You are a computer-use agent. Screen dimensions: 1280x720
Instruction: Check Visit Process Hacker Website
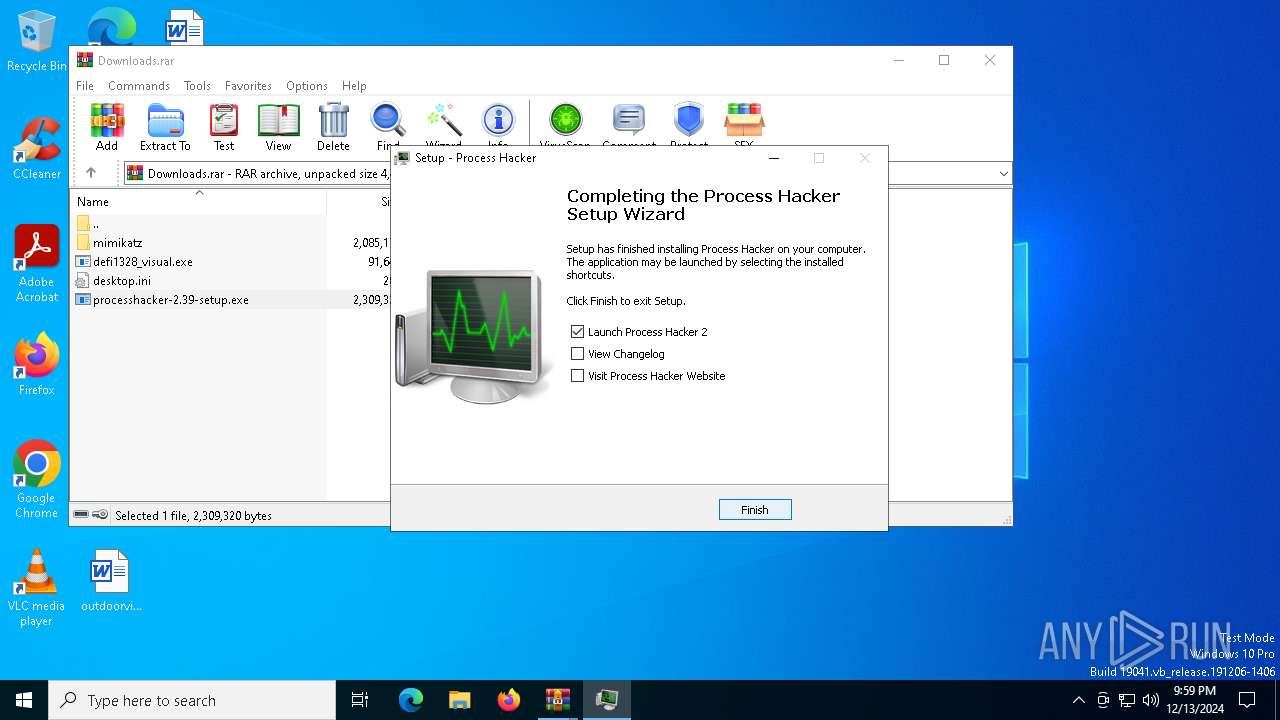577,375
